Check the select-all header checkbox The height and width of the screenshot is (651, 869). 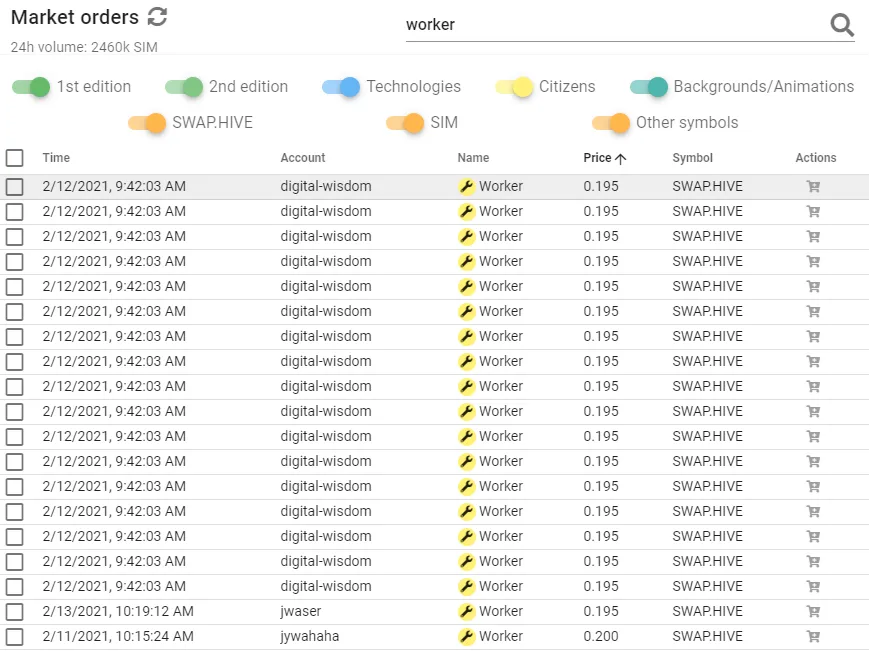(15, 158)
